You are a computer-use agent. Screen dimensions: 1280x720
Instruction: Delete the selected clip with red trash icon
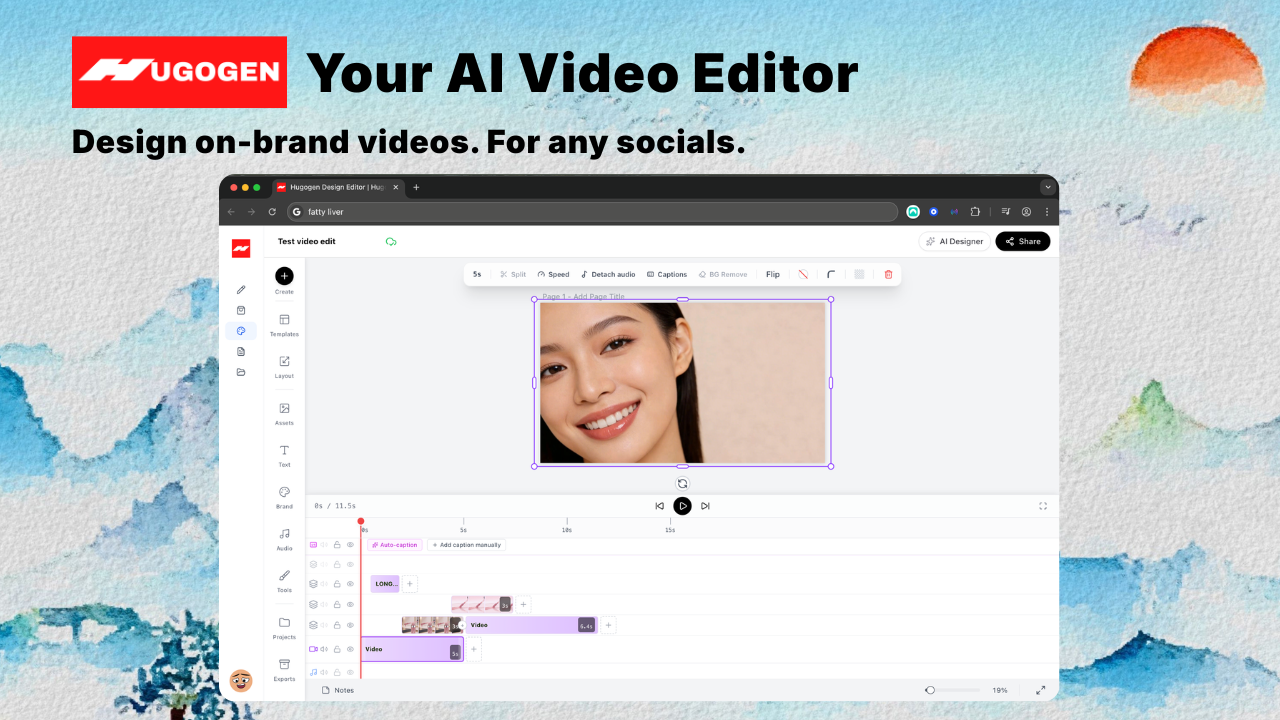888,274
